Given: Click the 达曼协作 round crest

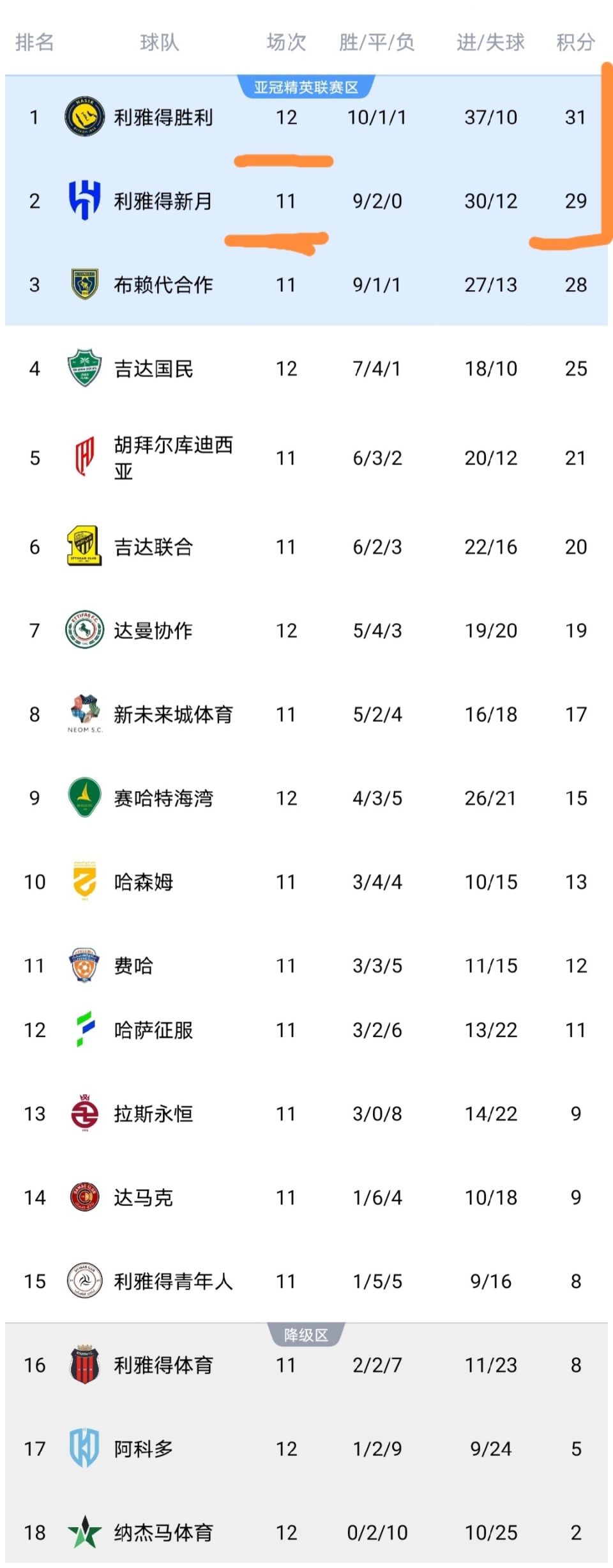Looking at the screenshot, I should [84, 630].
